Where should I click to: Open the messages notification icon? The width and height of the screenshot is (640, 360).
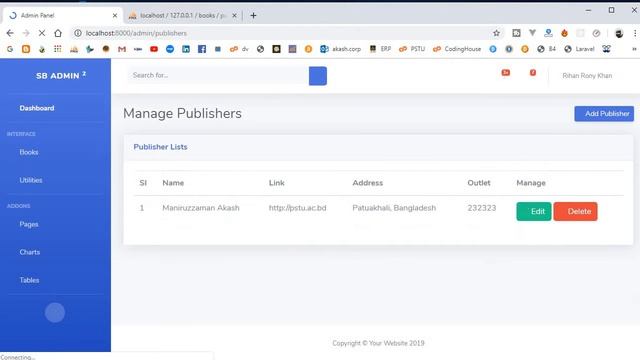(533, 73)
